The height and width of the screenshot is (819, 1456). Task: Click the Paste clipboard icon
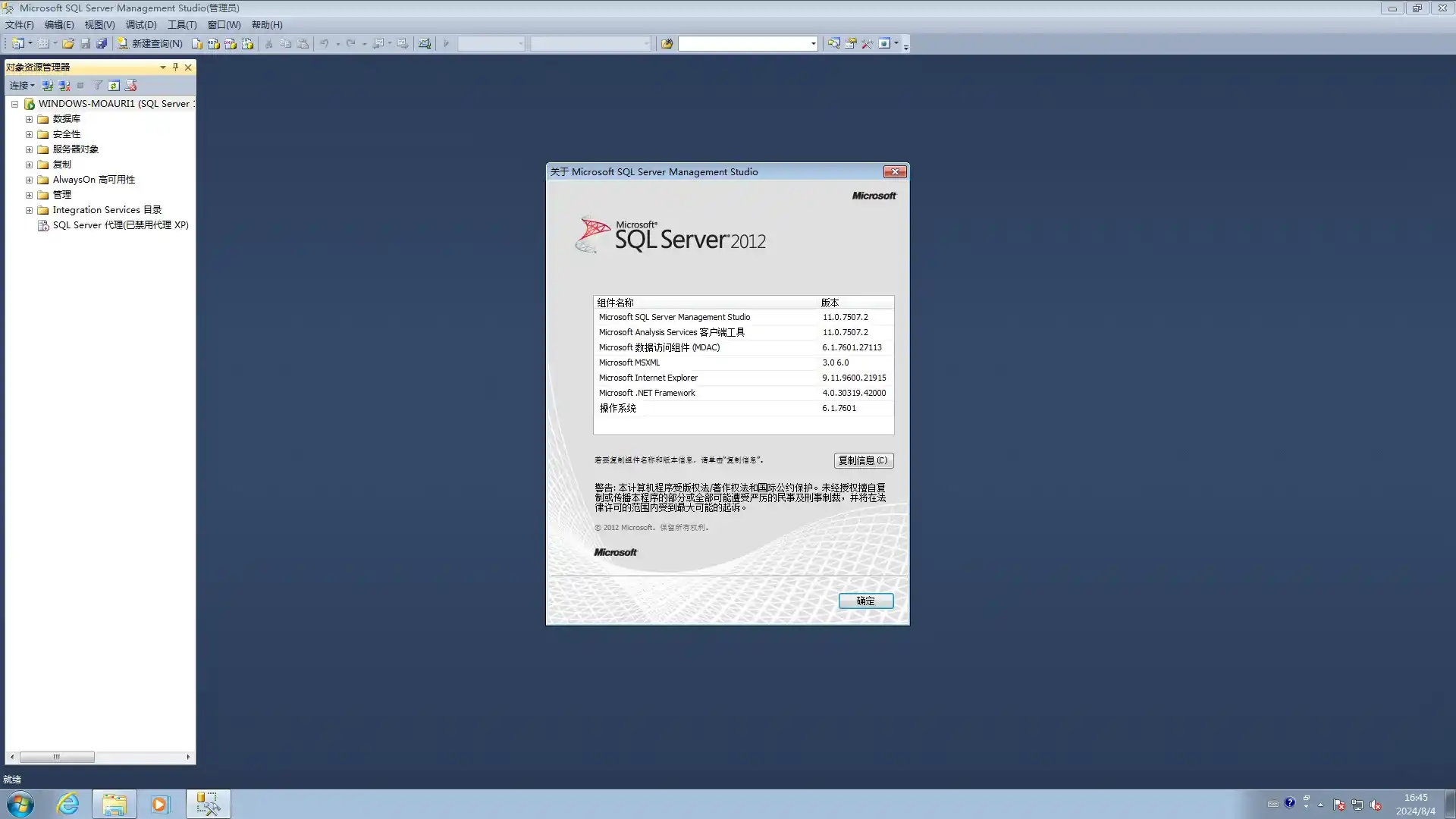click(x=303, y=44)
